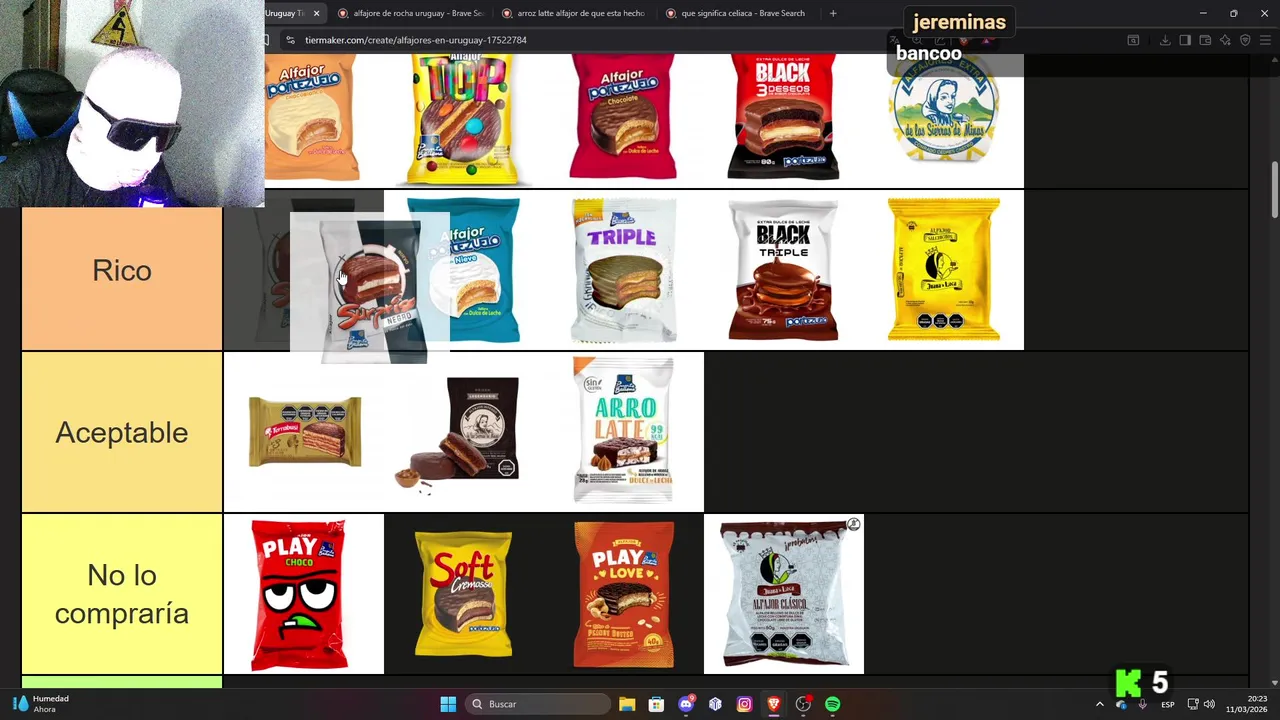
Task: Open Instagram from taskbar
Action: [x=744, y=704]
